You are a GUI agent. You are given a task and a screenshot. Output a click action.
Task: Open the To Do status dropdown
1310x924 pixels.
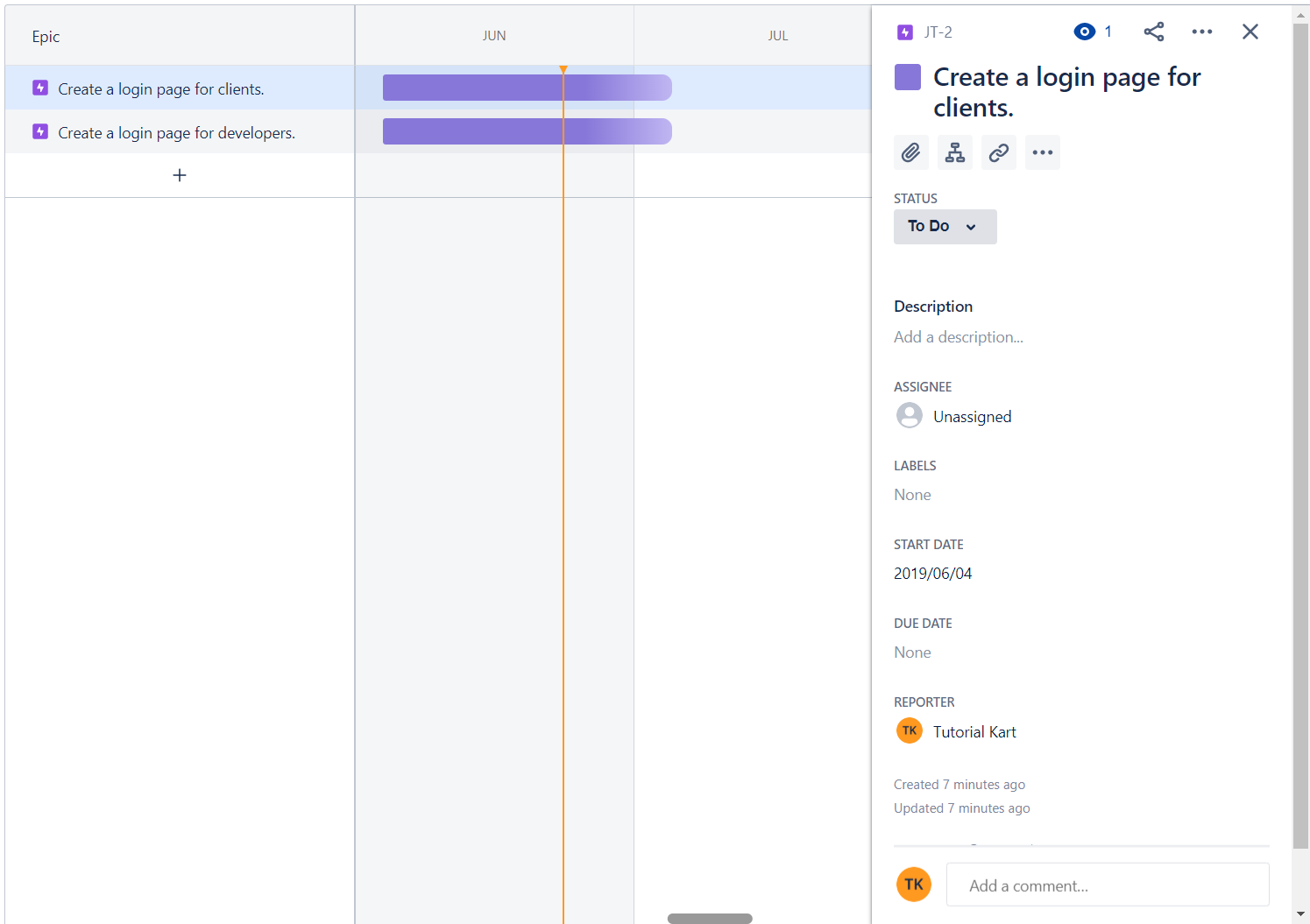(x=945, y=226)
